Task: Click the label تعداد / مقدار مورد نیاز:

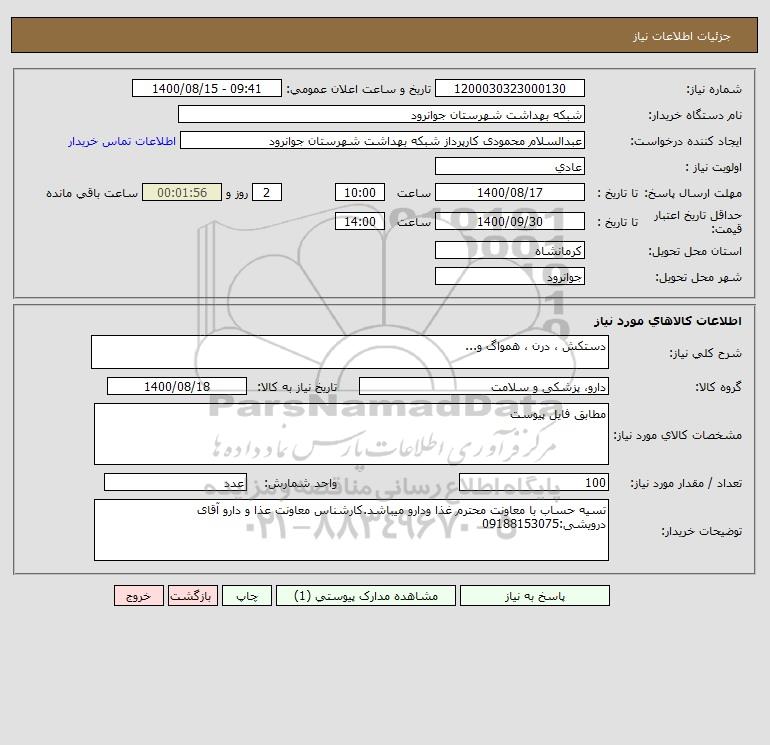Action: [686, 483]
